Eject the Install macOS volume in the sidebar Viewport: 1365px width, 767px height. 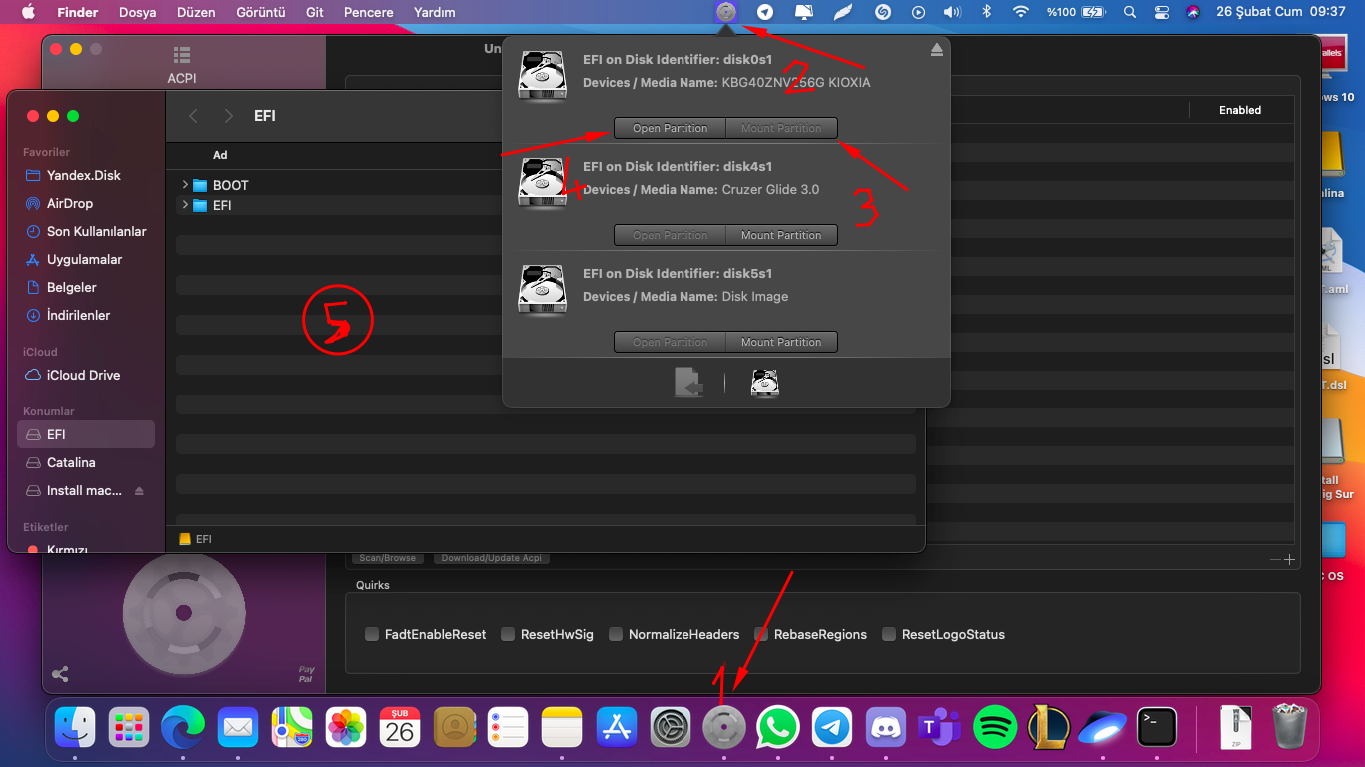(139, 491)
